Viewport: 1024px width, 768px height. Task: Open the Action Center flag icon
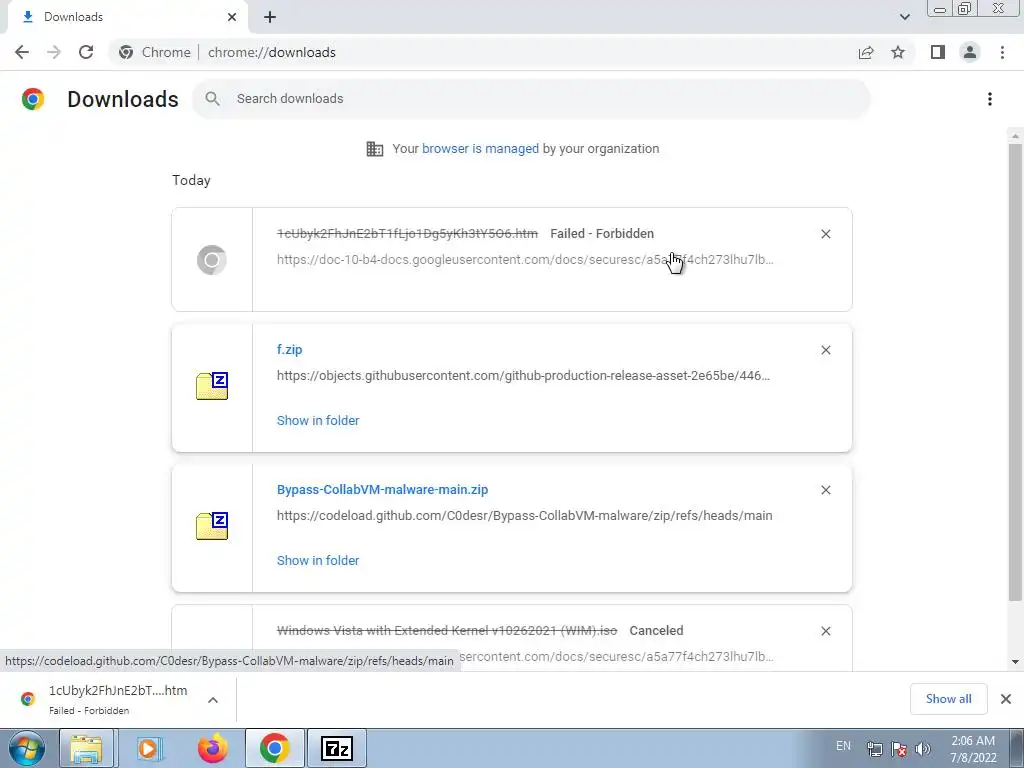tap(899, 749)
